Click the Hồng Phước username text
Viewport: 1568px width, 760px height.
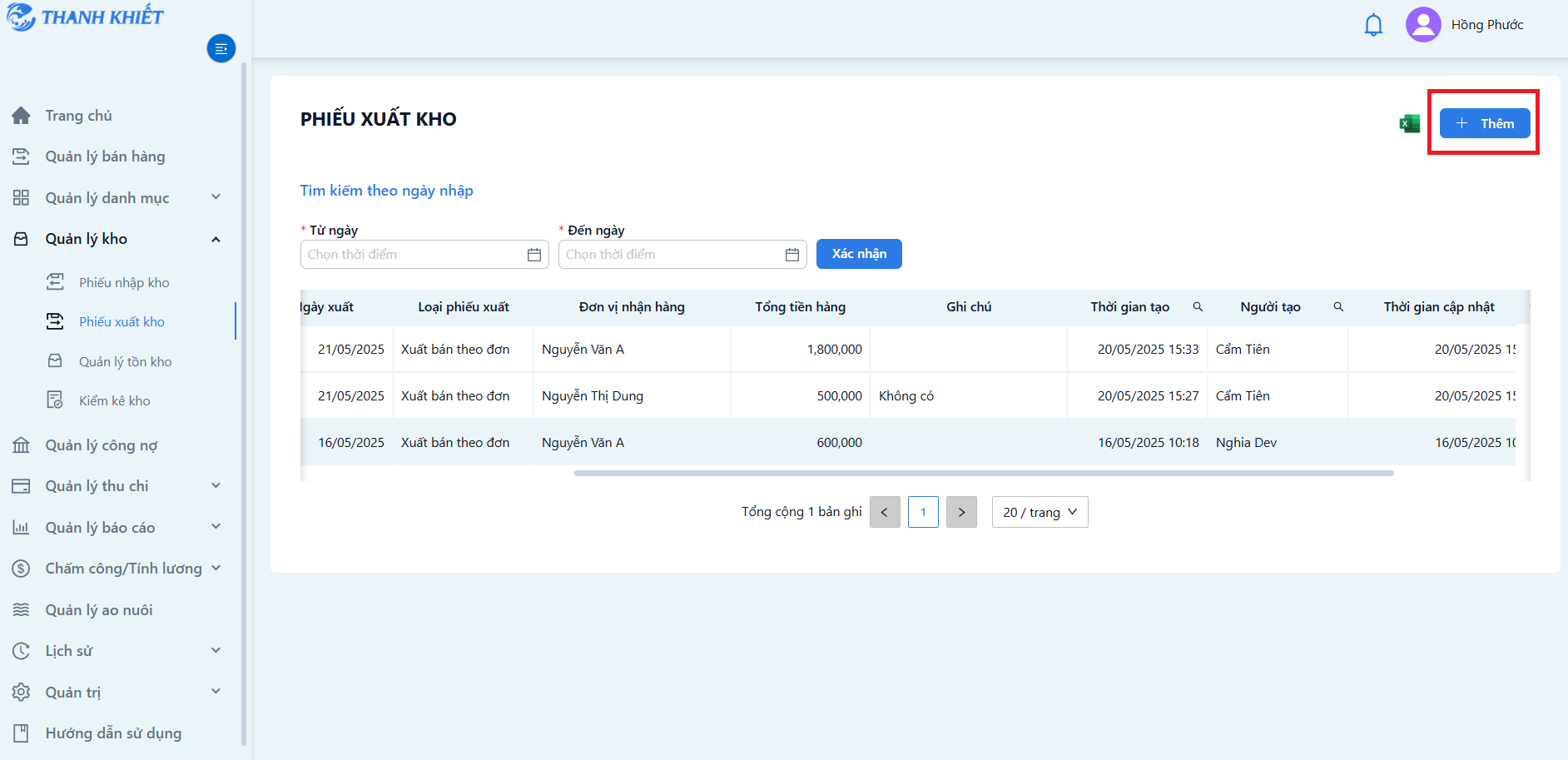[1487, 25]
